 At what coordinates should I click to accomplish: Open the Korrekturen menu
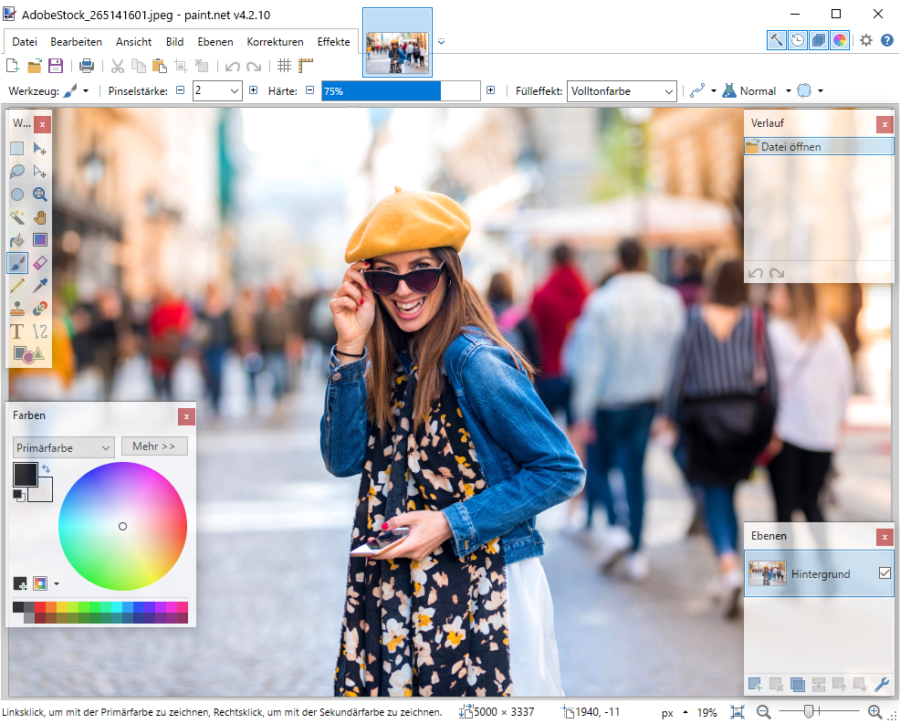click(275, 42)
